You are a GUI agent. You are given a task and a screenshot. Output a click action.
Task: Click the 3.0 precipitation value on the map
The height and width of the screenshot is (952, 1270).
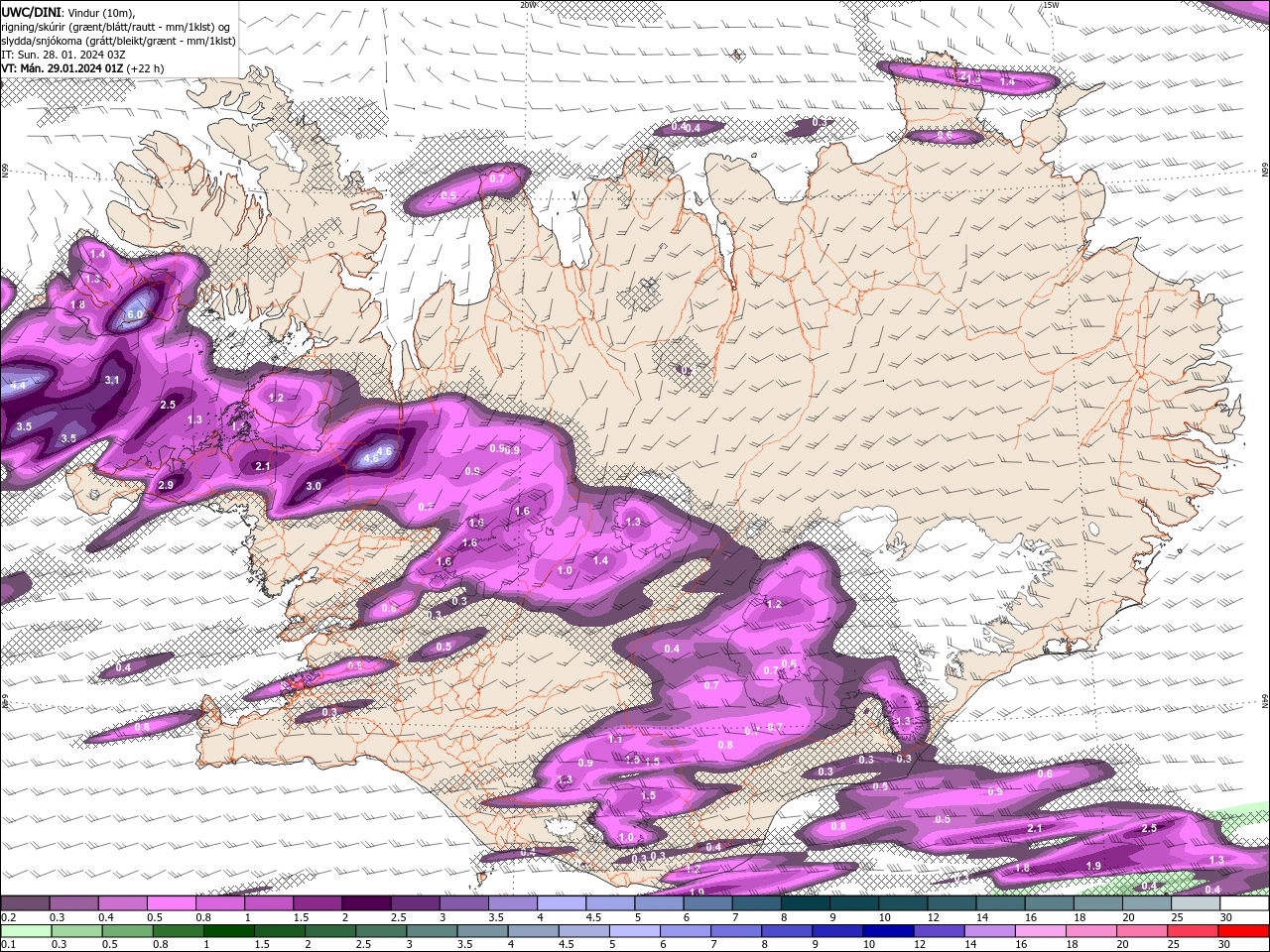(x=314, y=486)
